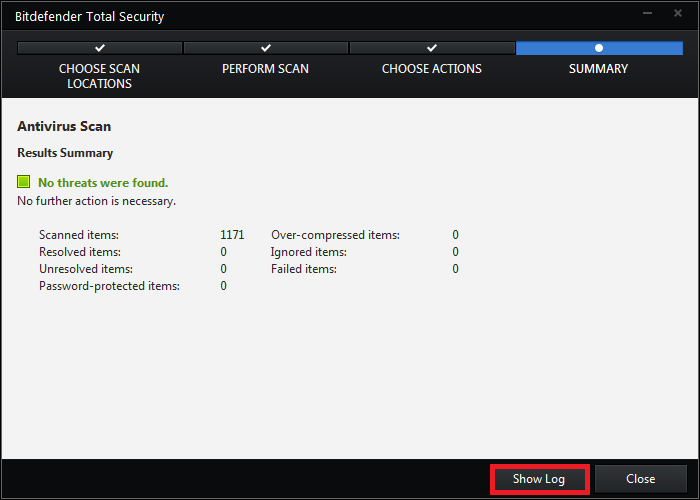Click the Resolved items value 0
The width and height of the screenshot is (700, 500).
click(224, 252)
